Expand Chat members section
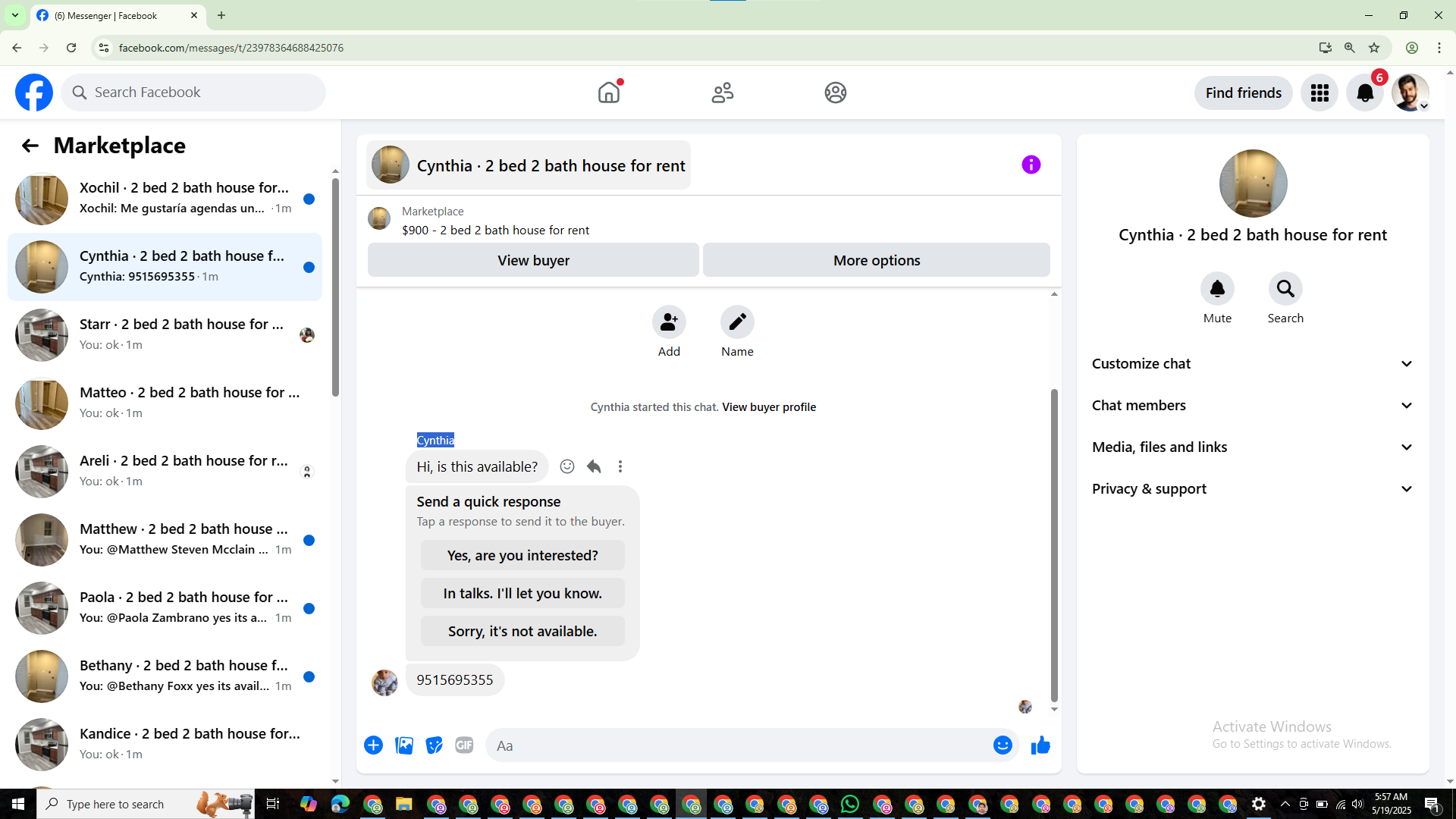Image resolution: width=1456 pixels, height=819 pixels. pyautogui.click(x=1253, y=406)
